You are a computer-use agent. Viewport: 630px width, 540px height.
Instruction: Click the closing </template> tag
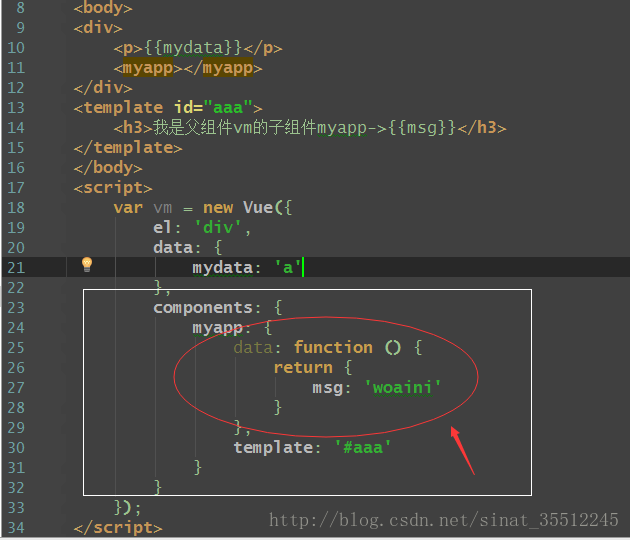pos(128,148)
